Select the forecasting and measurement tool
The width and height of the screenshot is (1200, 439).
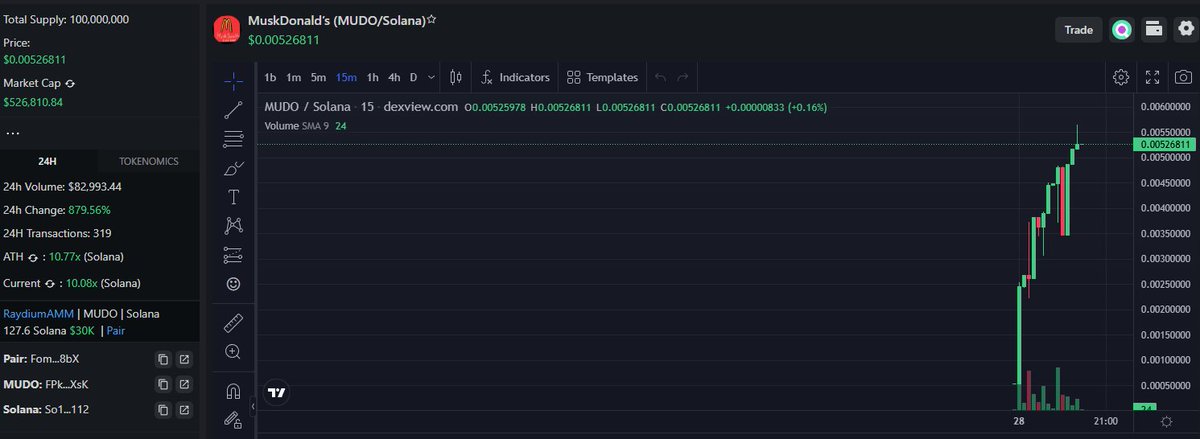click(233, 254)
